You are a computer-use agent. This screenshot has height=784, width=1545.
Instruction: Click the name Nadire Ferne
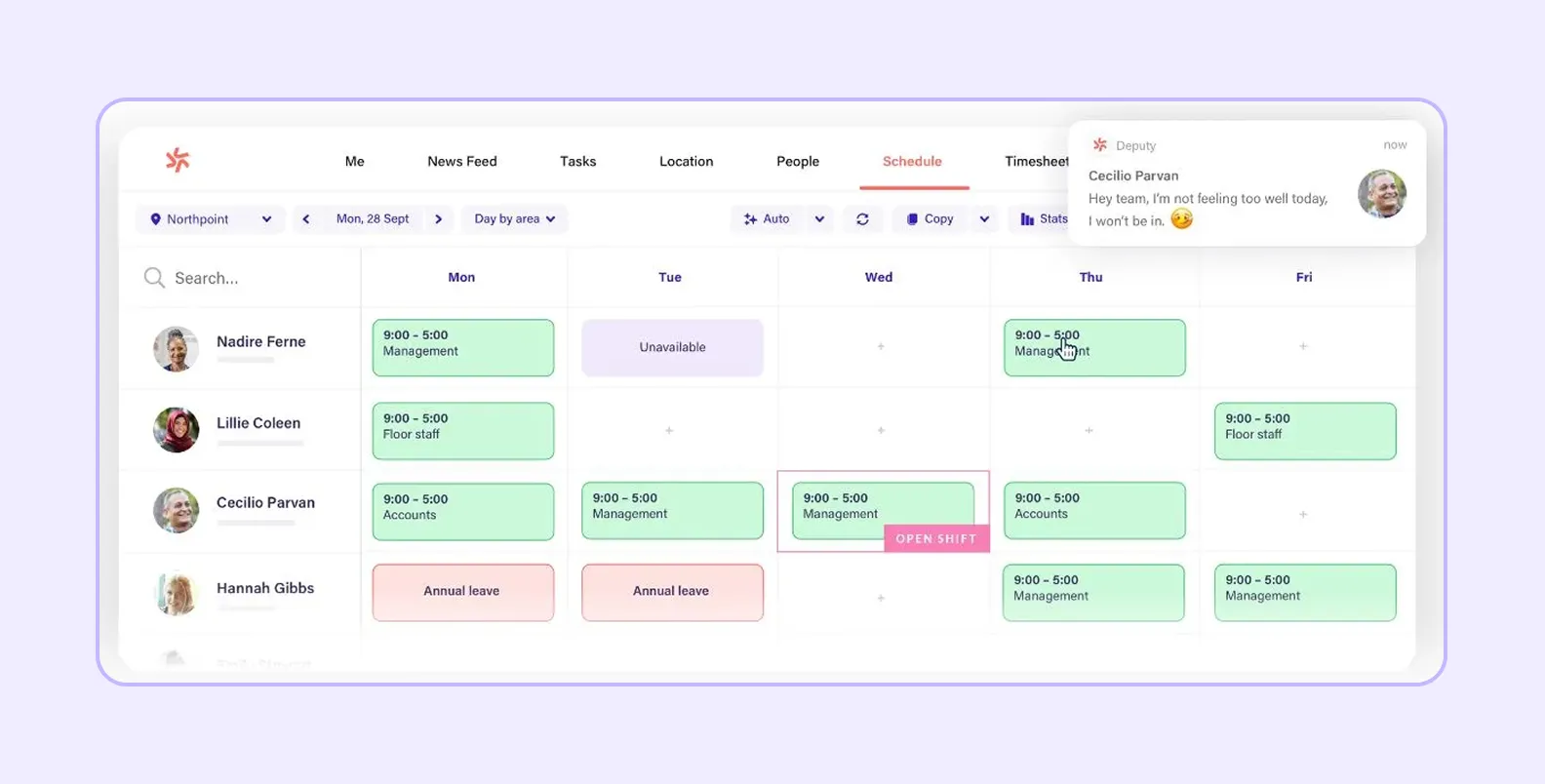261,342
